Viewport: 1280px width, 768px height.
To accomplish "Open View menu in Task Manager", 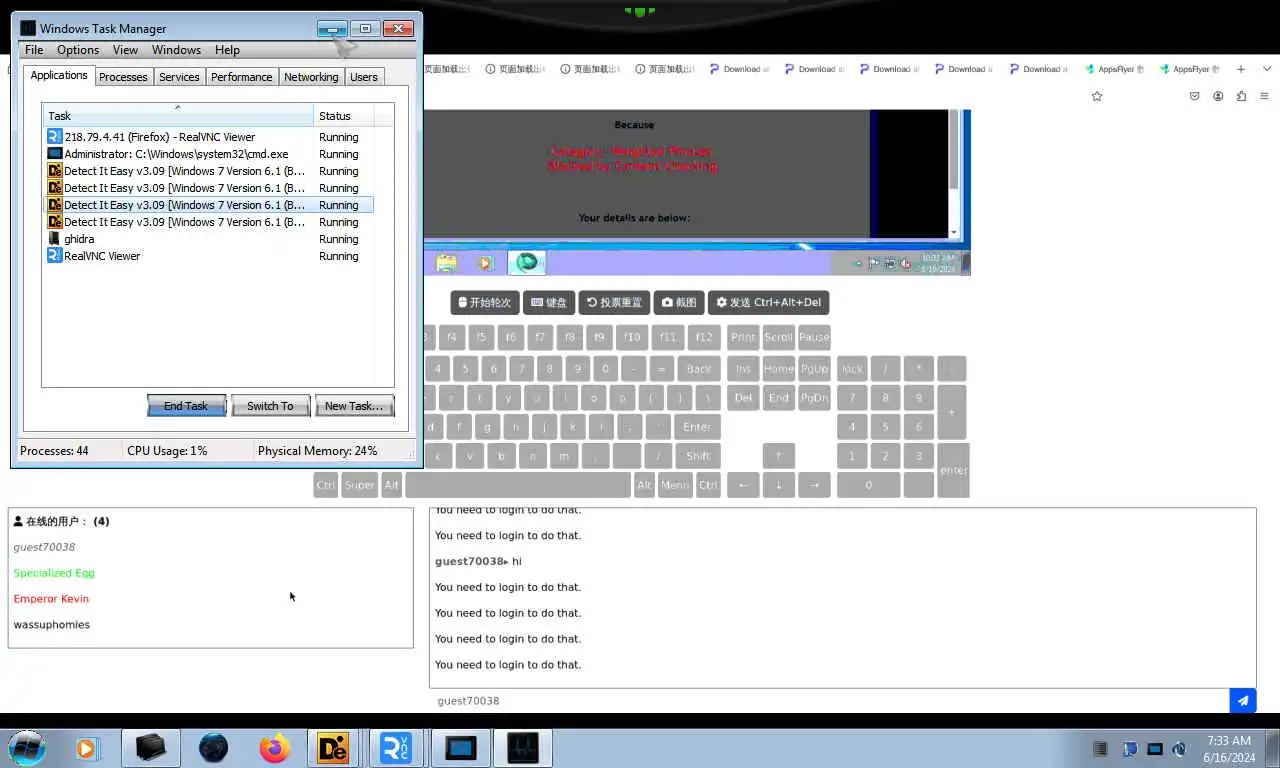I will tap(125, 50).
